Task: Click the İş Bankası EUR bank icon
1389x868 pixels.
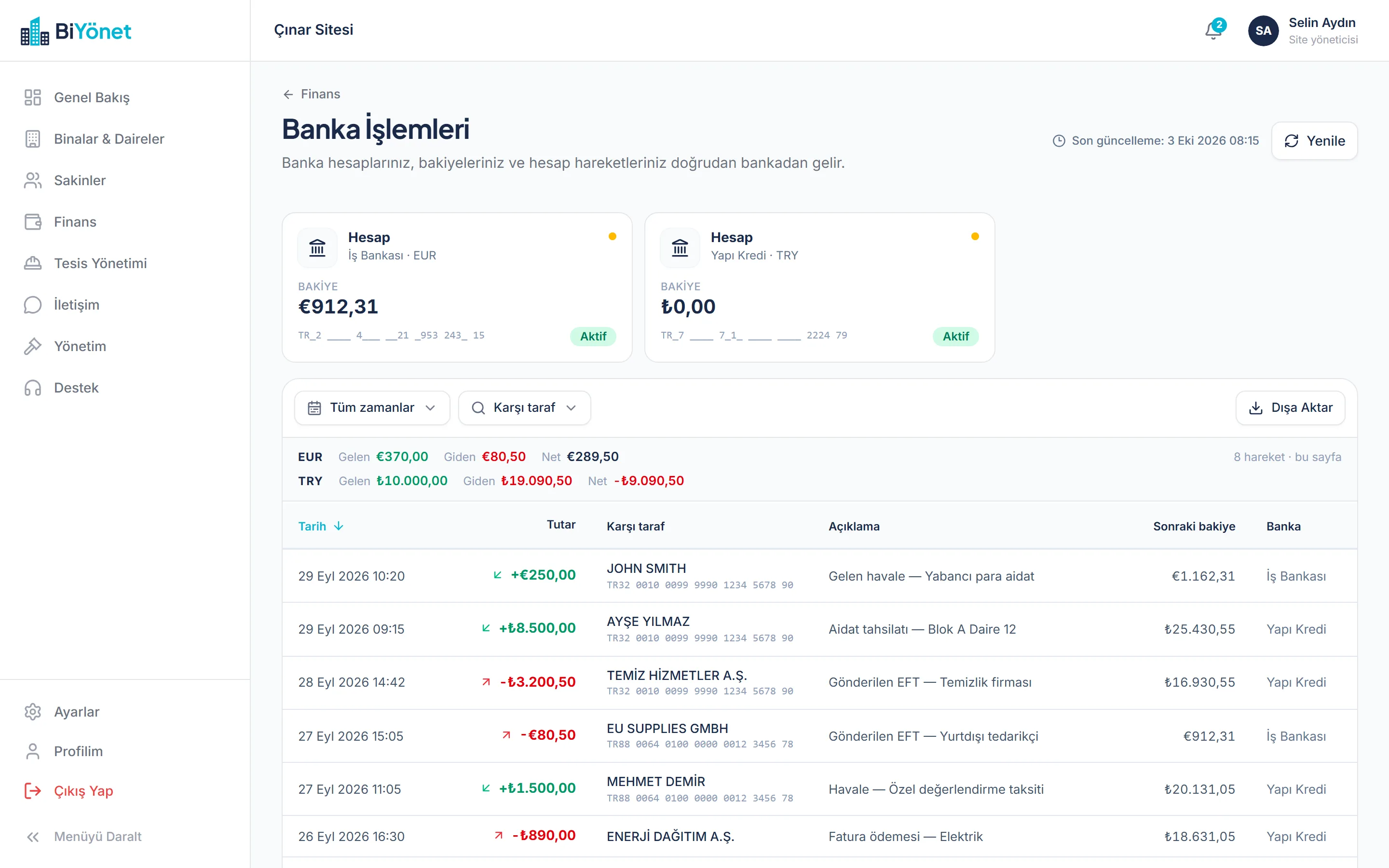Action: (x=317, y=248)
